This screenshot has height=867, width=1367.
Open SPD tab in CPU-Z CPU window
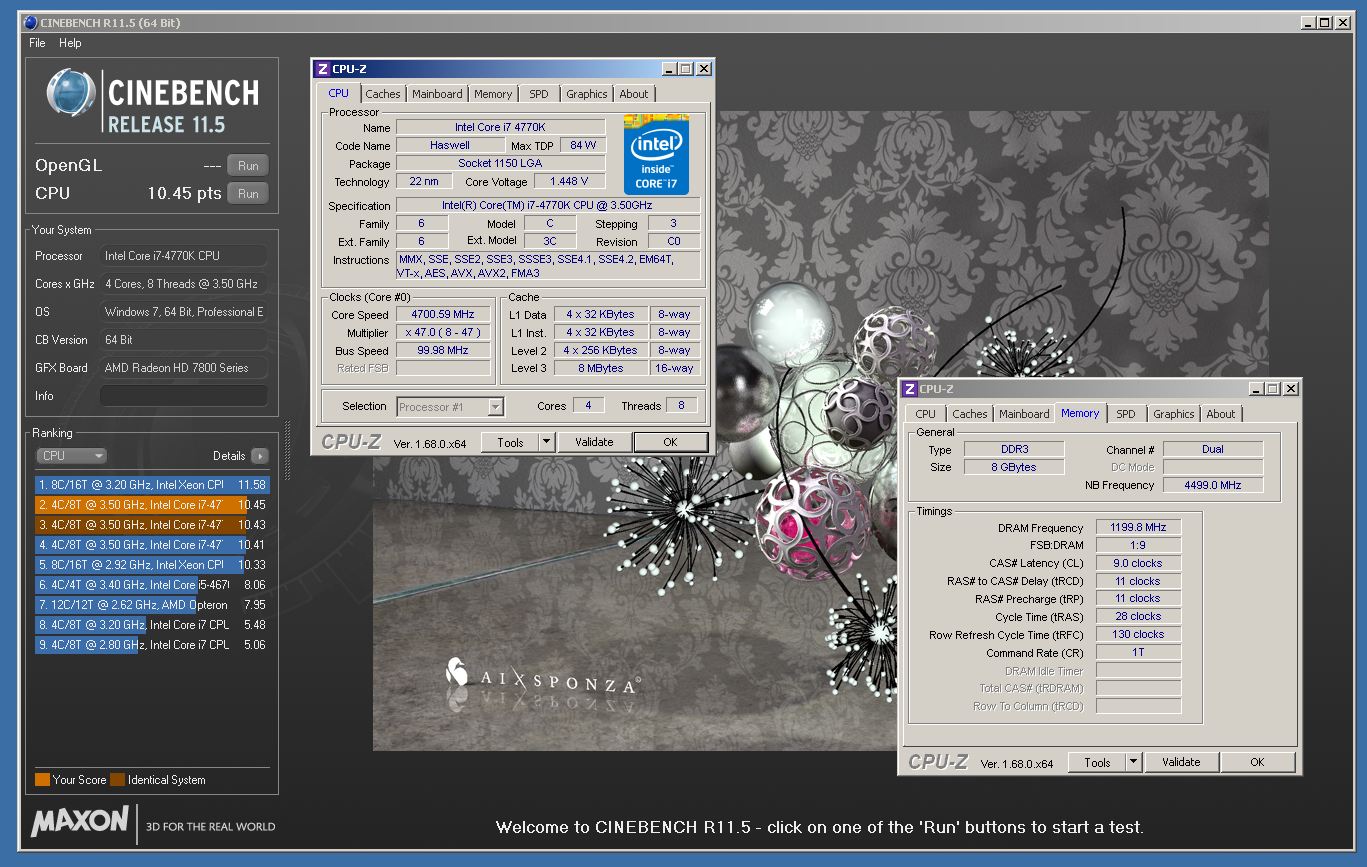pyautogui.click(x=539, y=94)
